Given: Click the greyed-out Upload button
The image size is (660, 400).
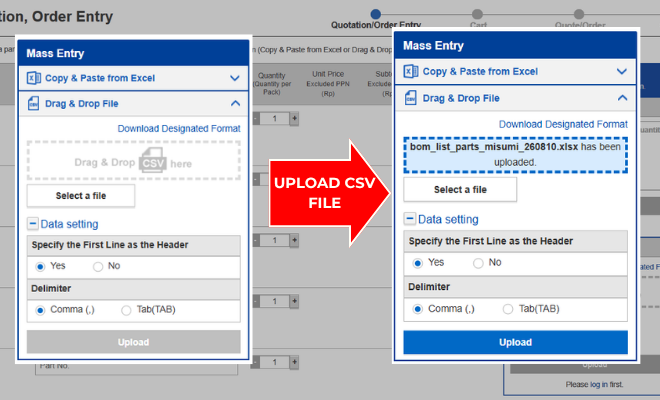Looking at the screenshot, I should [x=133, y=342].
